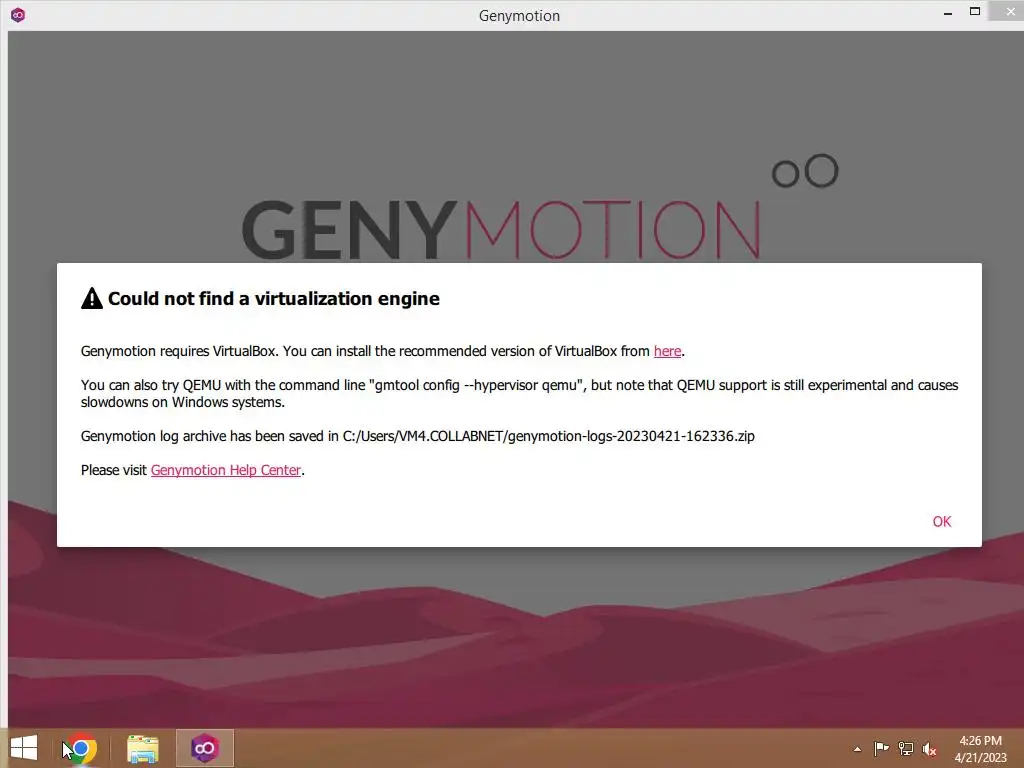Click the 'Could not find a virtualization engine' heading
The width and height of the screenshot is (1024, 768).
pos(274,298)
